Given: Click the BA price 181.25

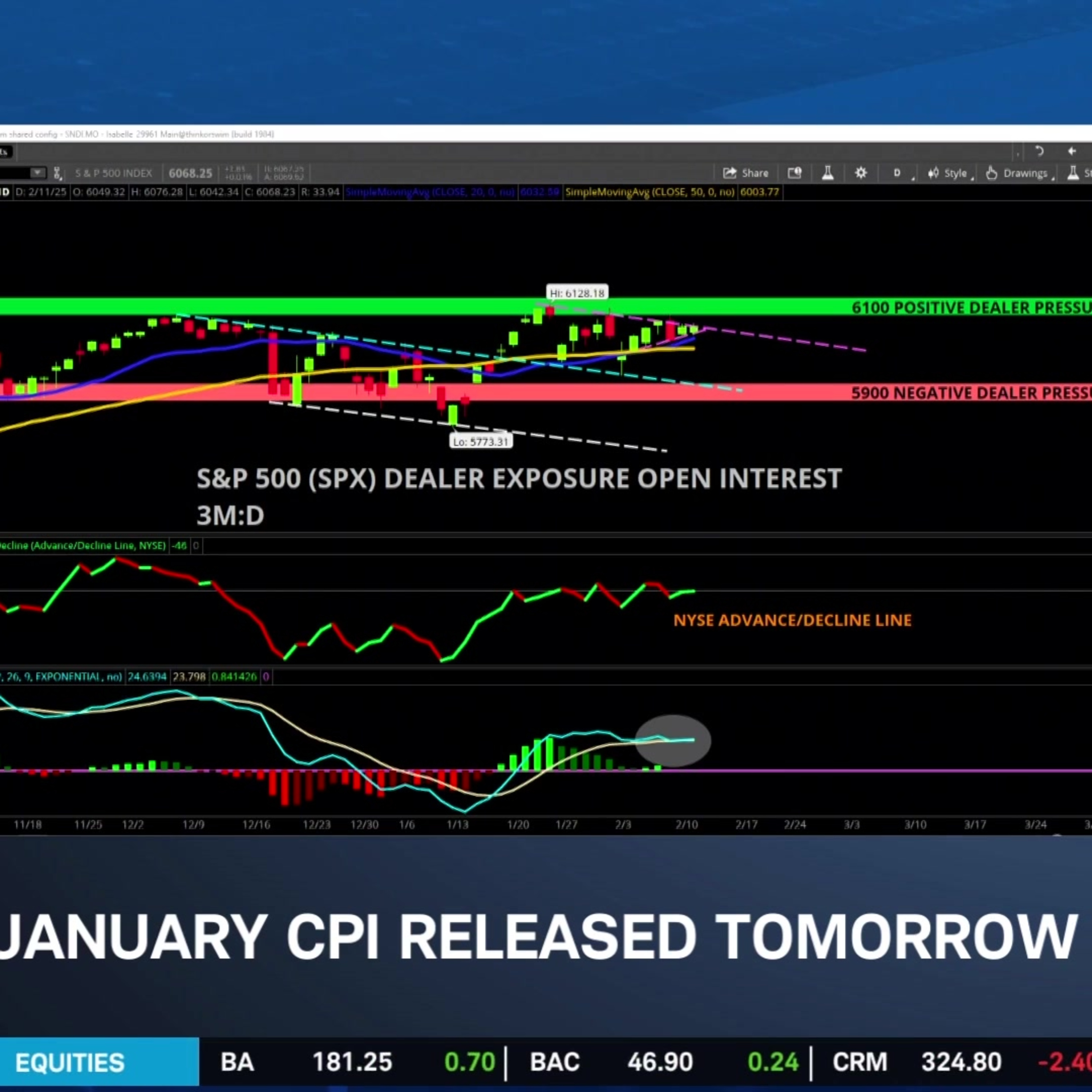Looking at the screenshot, I should coord(353,1062).
